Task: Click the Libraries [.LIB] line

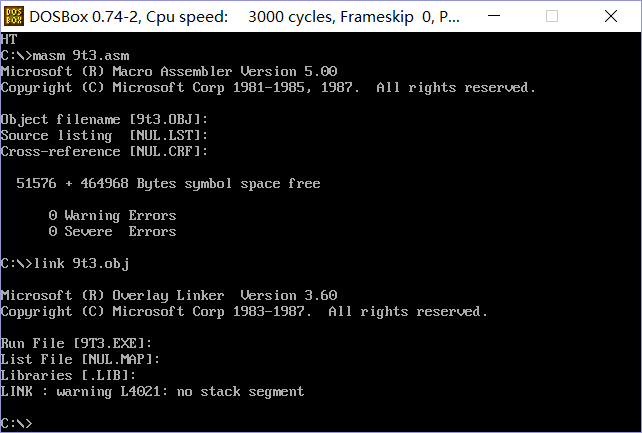Action: (x=68, y=376)
